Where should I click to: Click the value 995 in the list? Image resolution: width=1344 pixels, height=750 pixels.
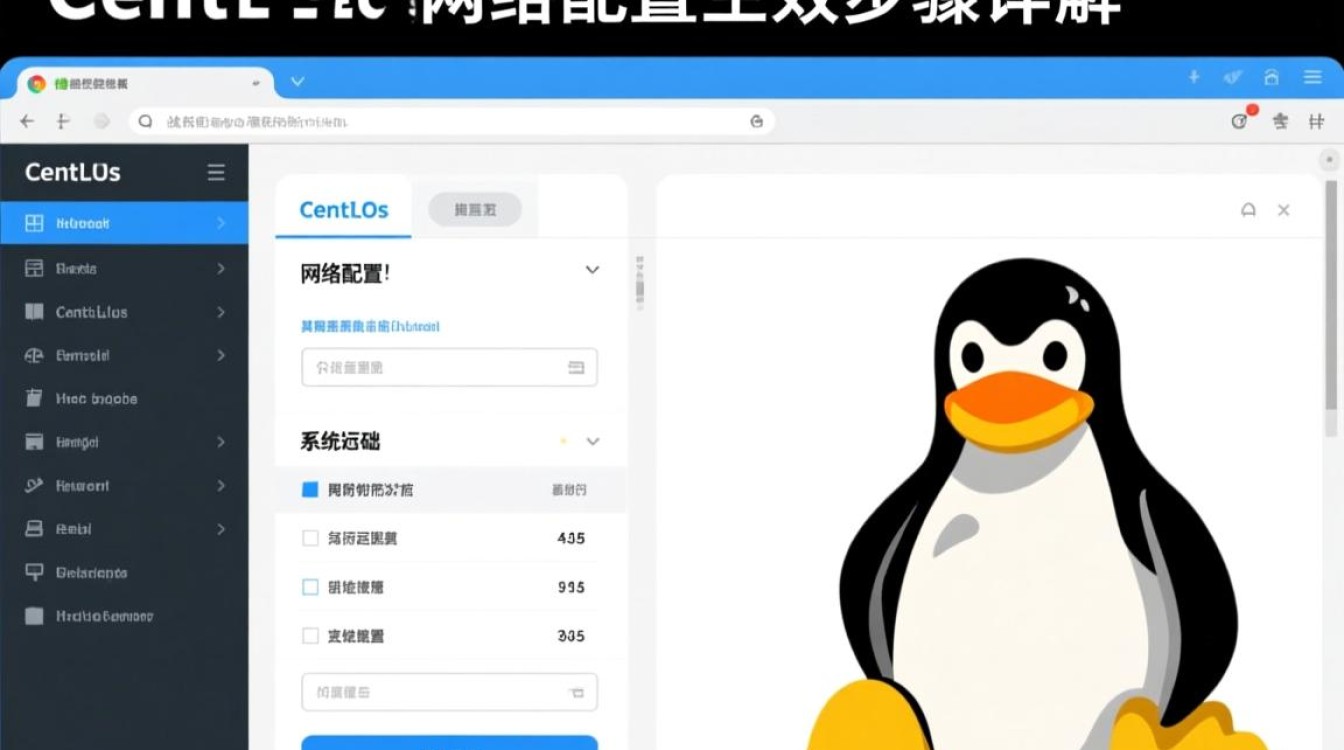[571, 587]
